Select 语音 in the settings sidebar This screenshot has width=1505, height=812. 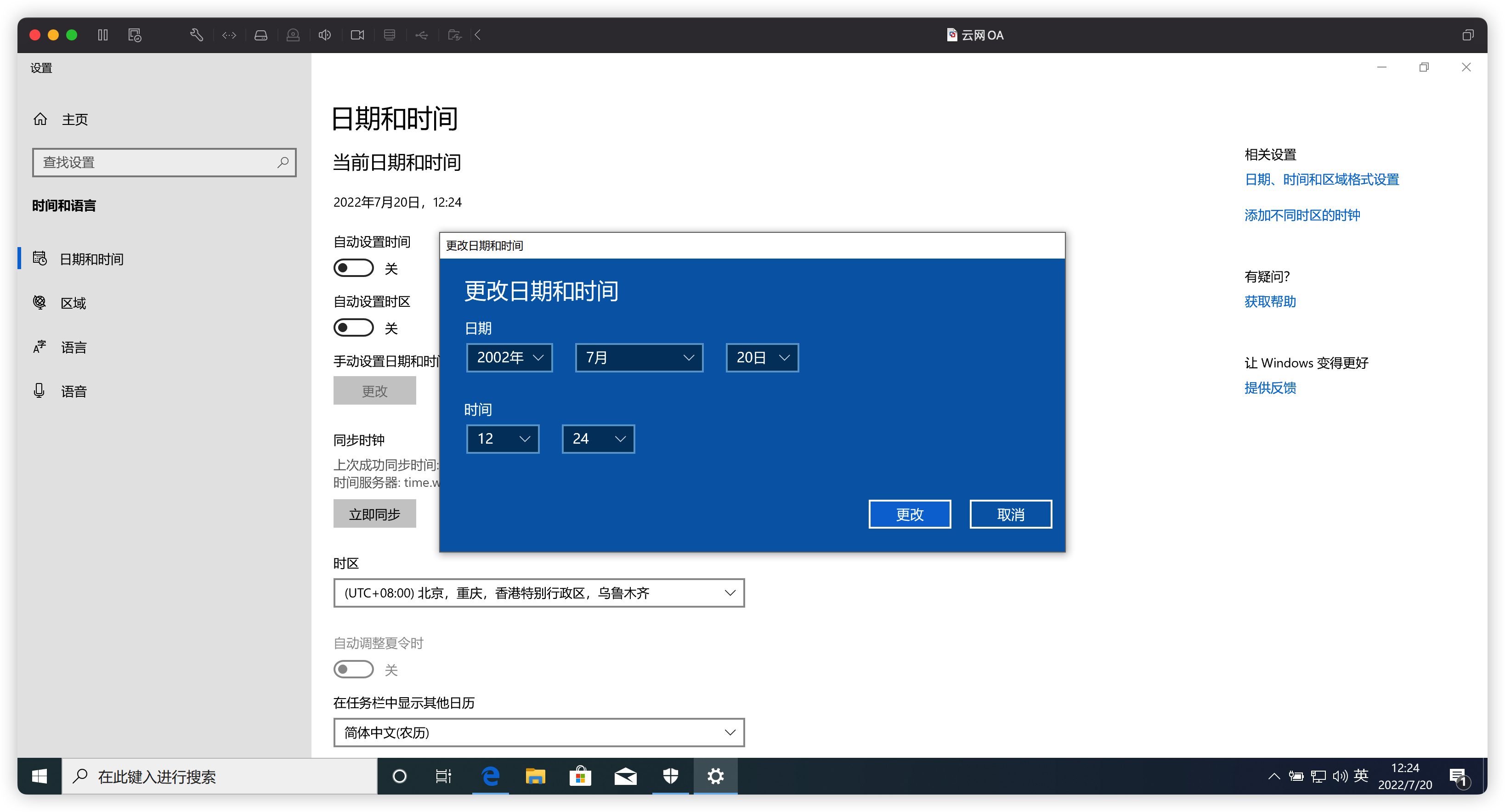(74, 391)
